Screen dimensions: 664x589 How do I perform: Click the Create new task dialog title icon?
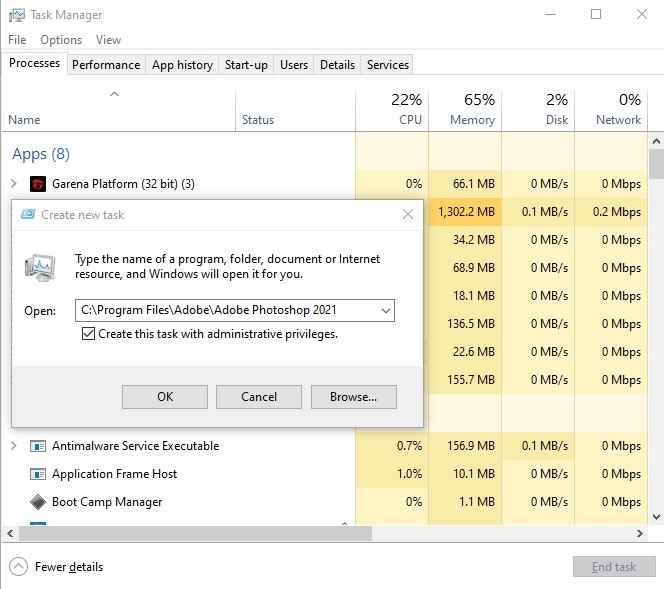(28, 214)
